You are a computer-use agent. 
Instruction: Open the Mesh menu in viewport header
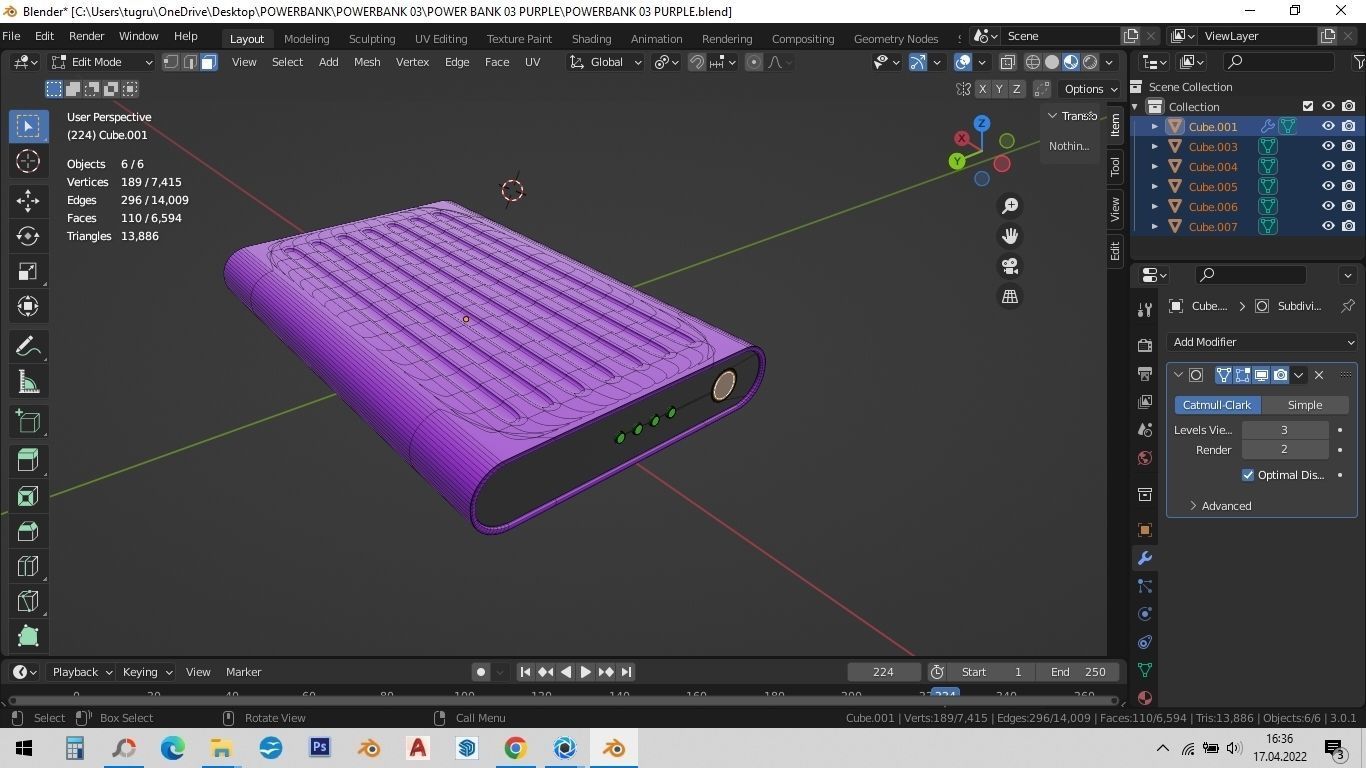[x=367, y=62]
